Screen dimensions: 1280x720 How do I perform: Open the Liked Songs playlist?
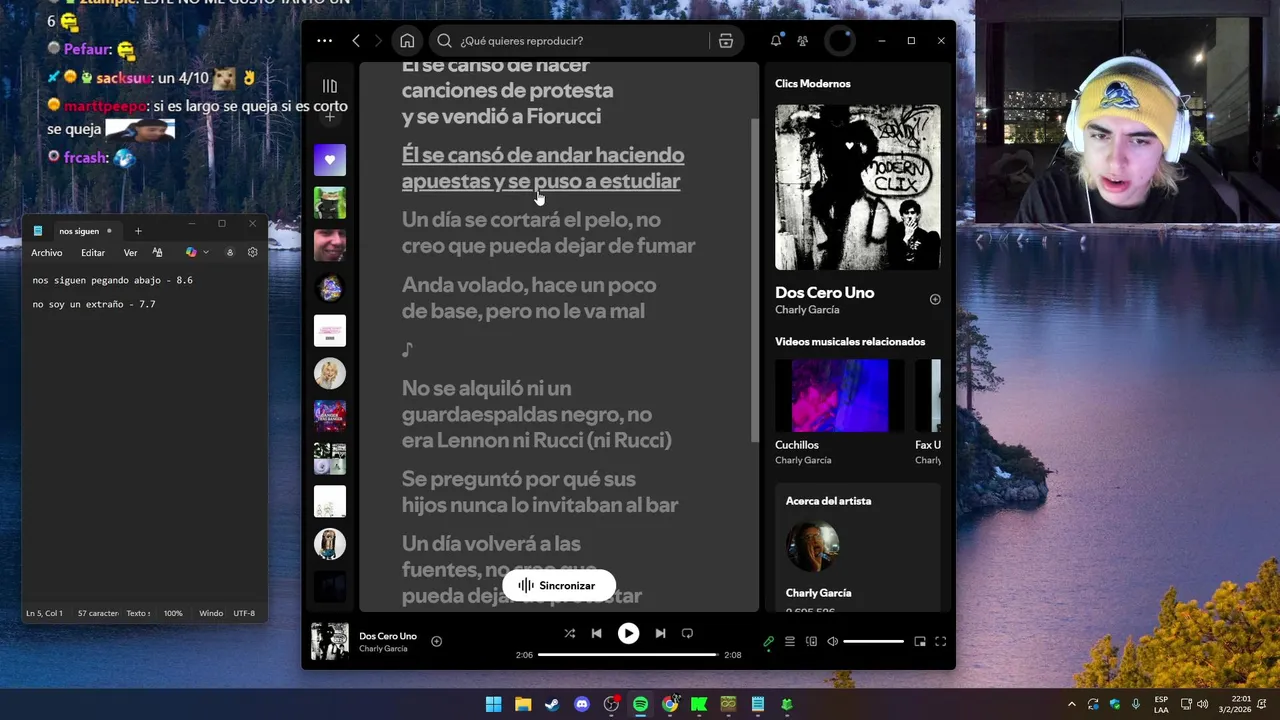coord(330,160)
